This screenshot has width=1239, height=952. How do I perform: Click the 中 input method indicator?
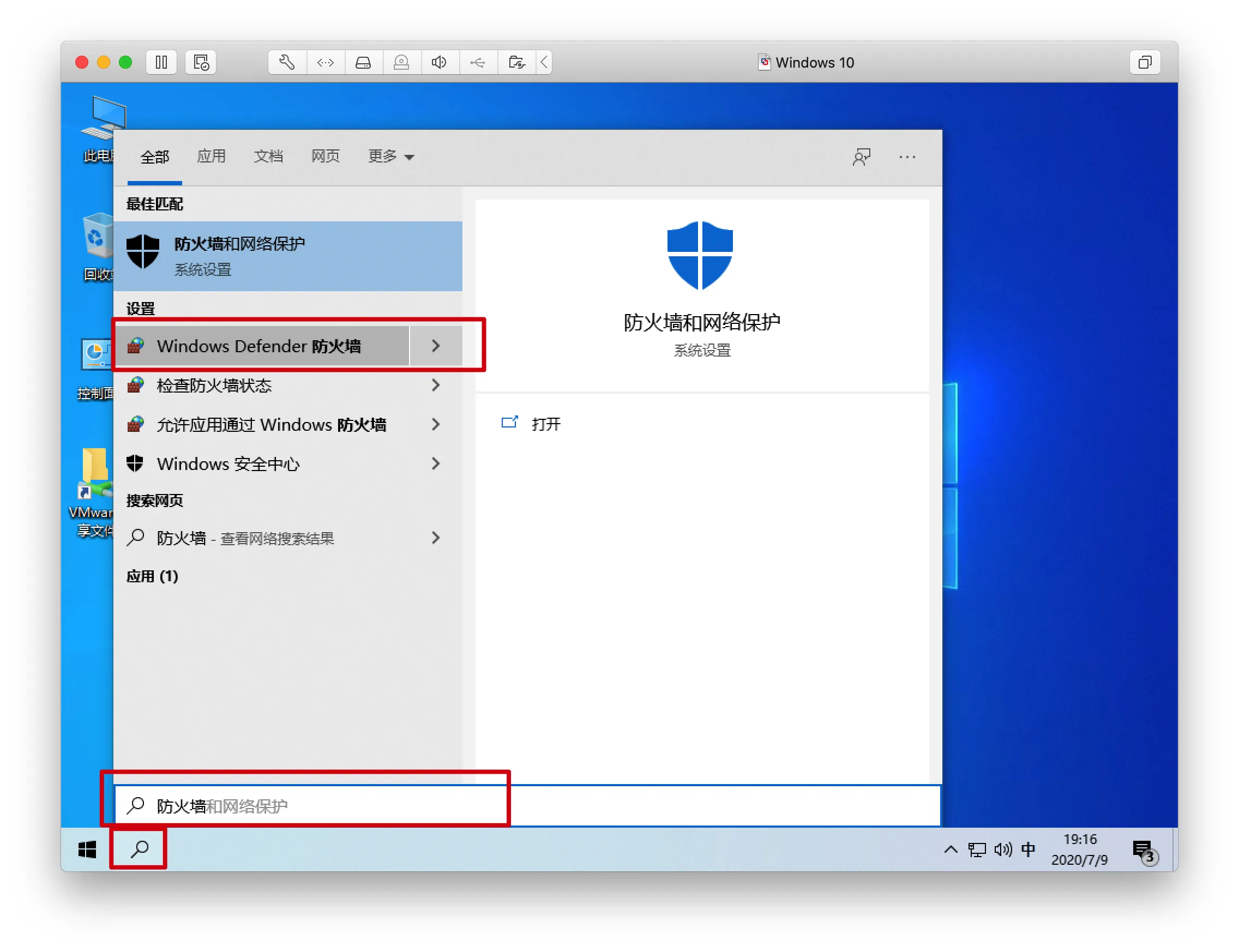click(1028, 849)
